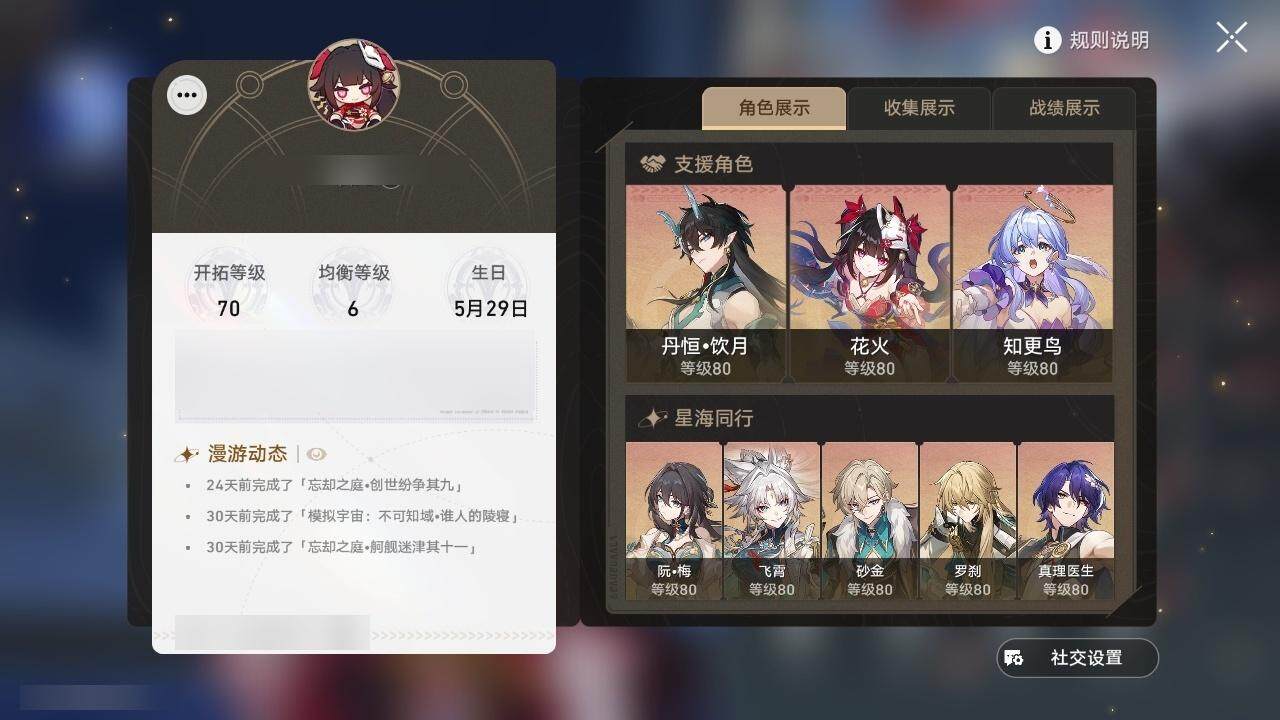Select 真理医生 character card
This screenshot has width=1280, height=720.
click(x=1066, y=521)
